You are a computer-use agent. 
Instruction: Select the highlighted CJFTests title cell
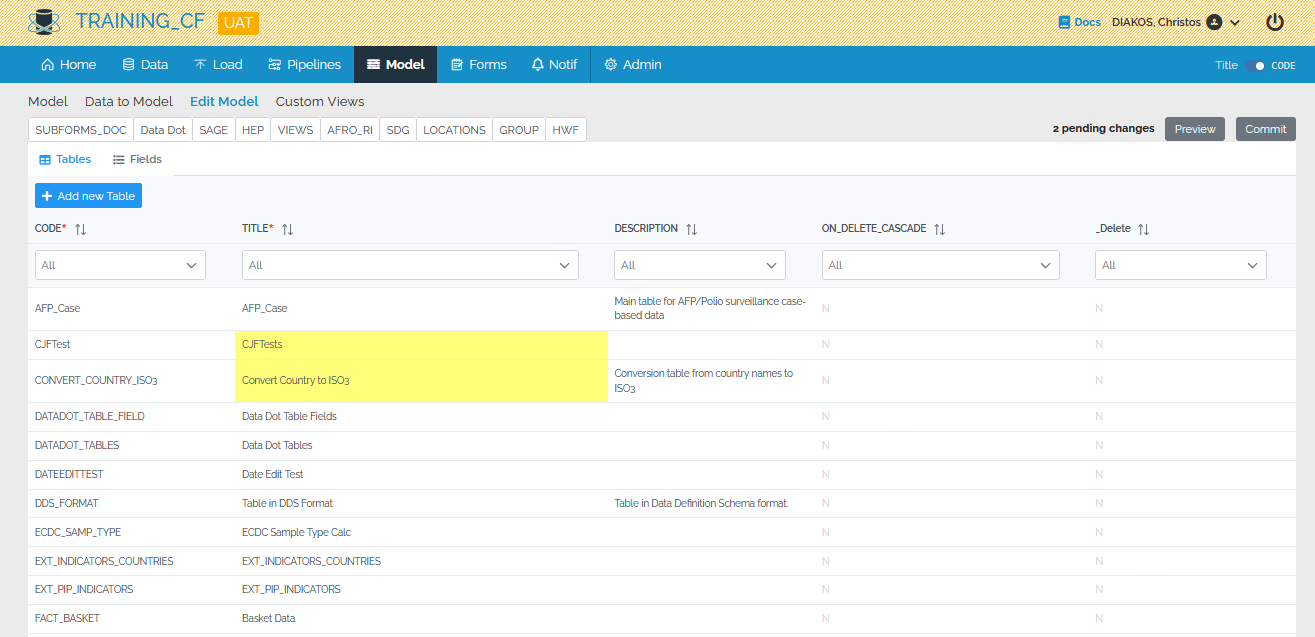tap(421, 345)
